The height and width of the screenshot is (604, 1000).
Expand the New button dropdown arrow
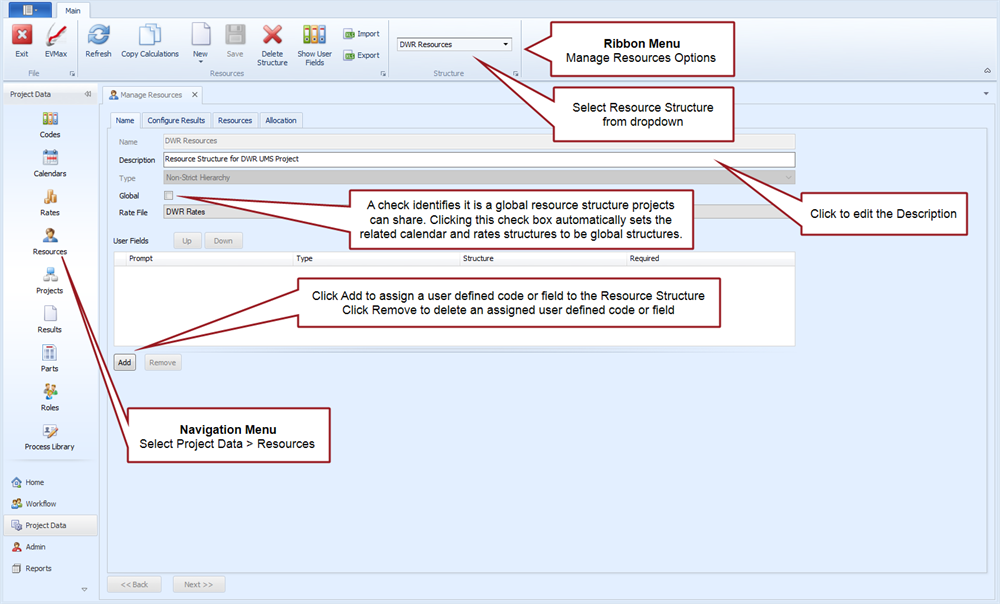200,62
